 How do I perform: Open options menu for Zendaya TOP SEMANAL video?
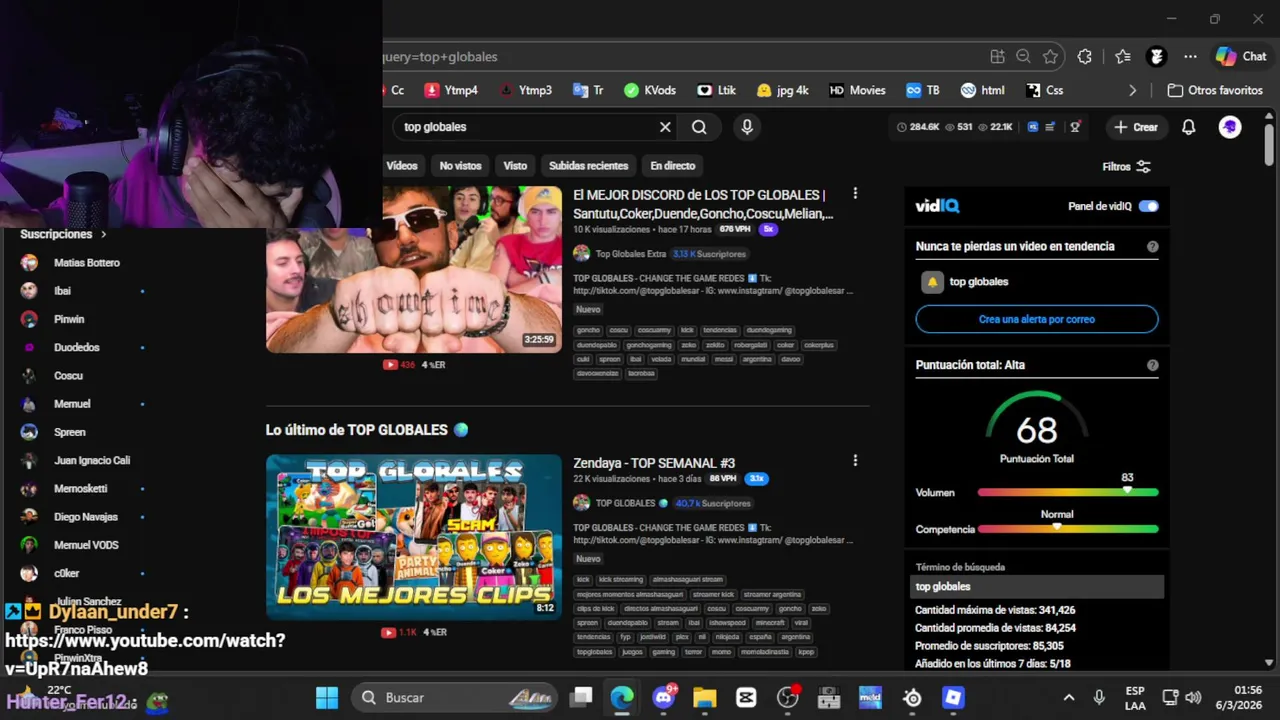(855, 461)
